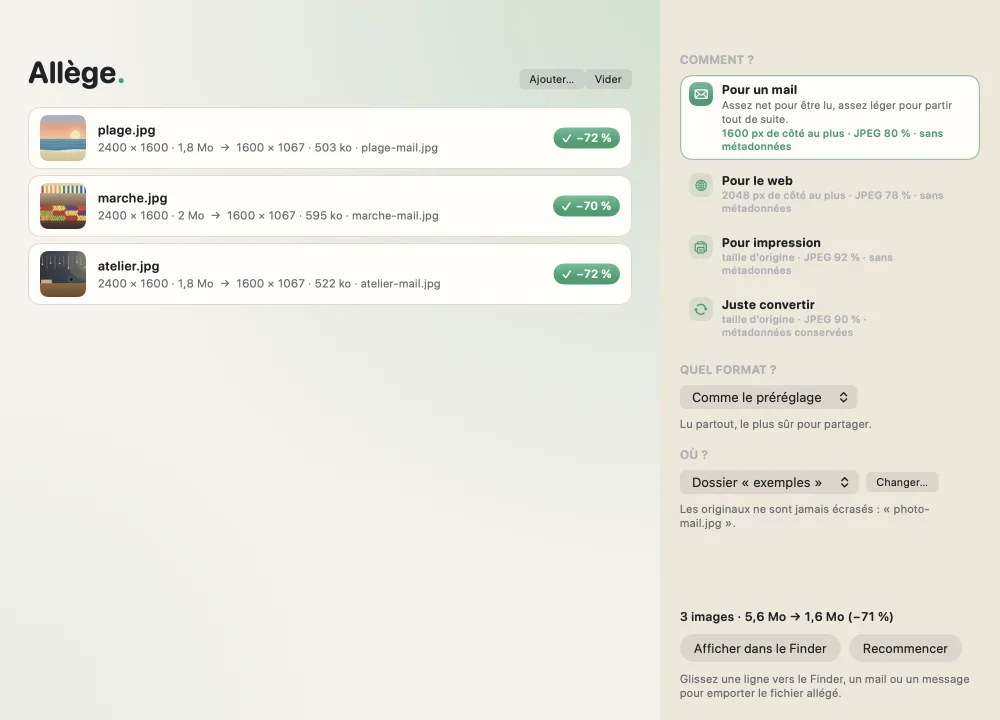Click the −72 % badge on atelier.jpg
Screen dimensions: 1000x720
[586, 274]
